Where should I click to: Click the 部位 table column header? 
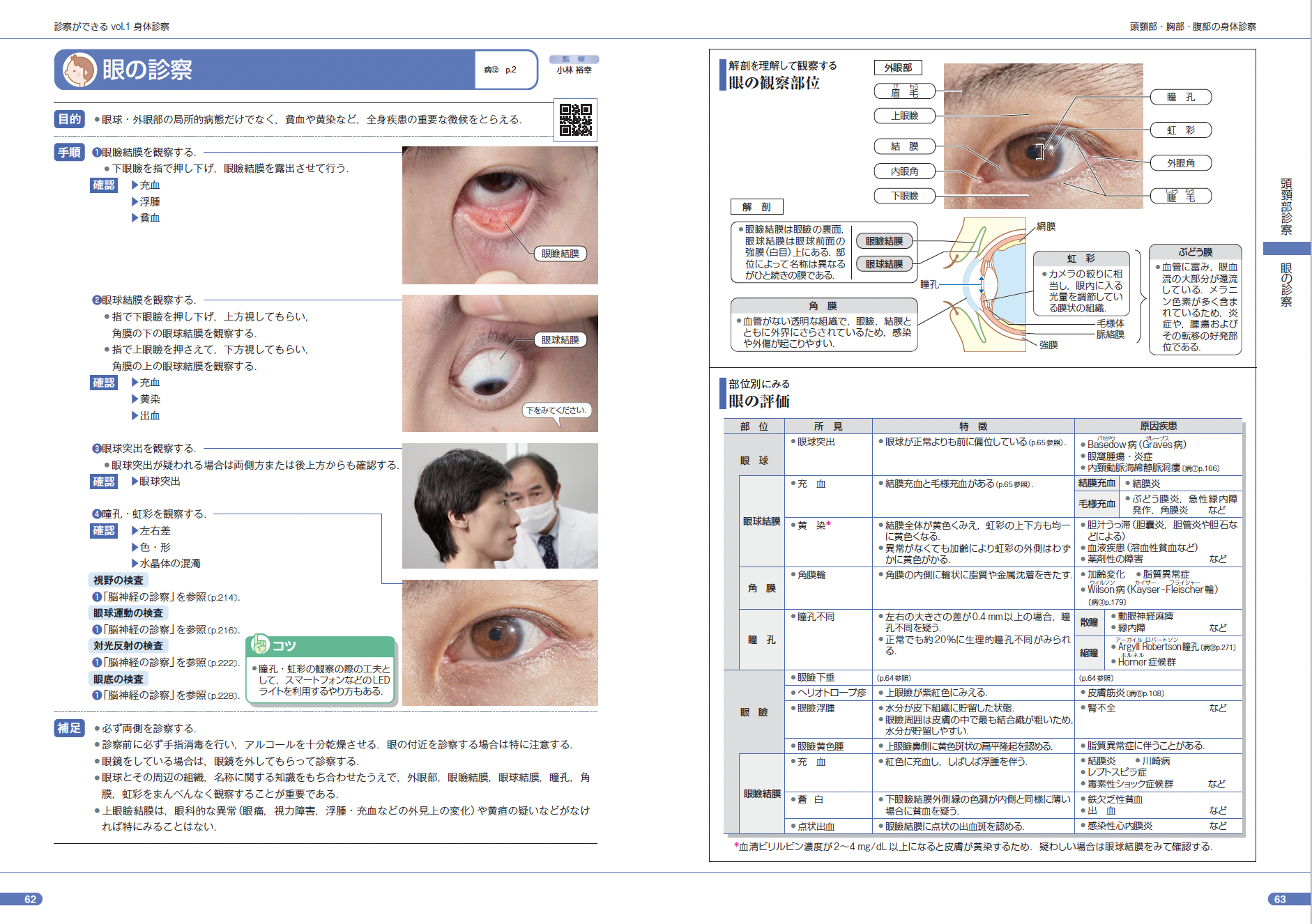point(754,426)
